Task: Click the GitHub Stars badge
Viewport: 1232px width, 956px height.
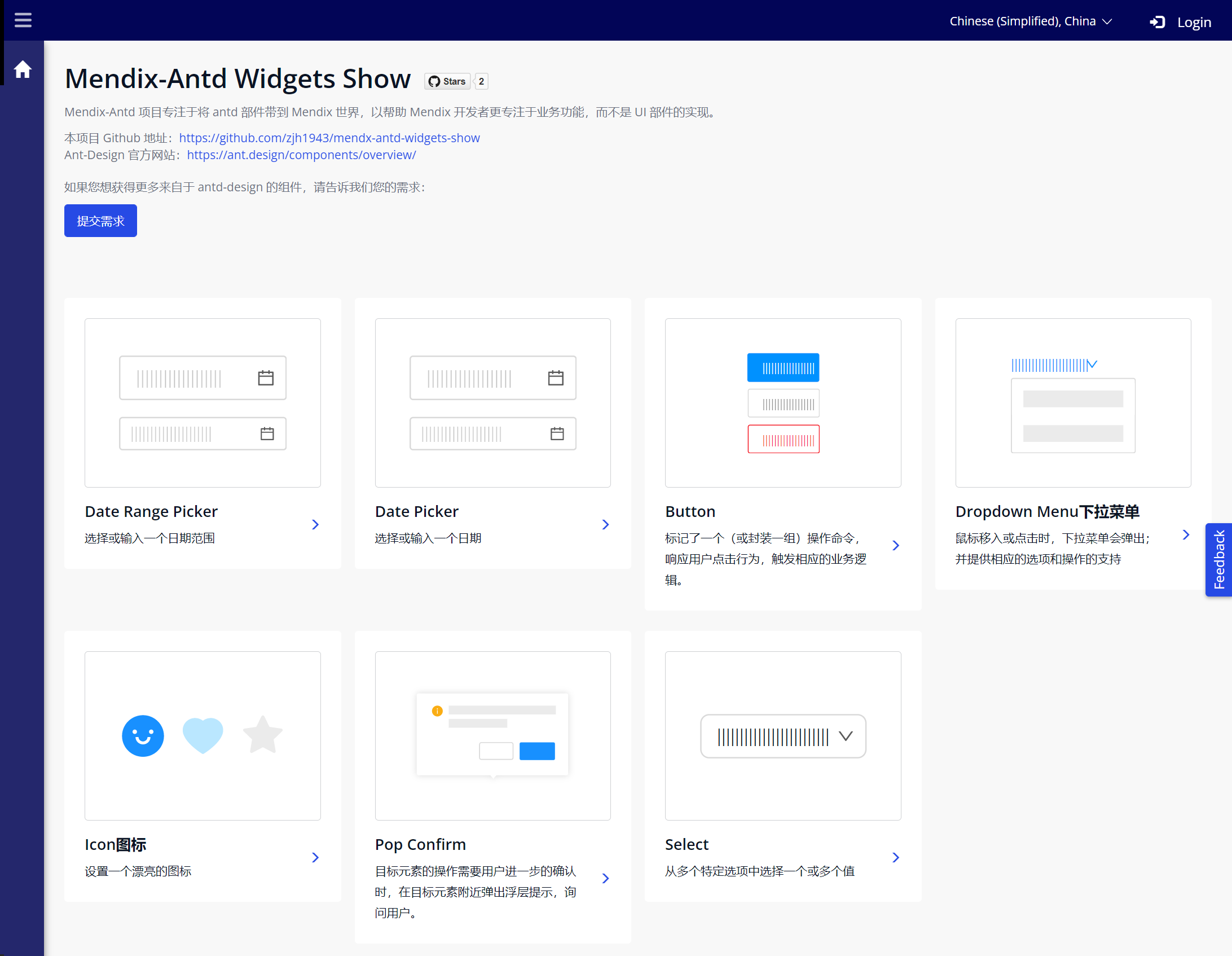Action: (447, 81)
